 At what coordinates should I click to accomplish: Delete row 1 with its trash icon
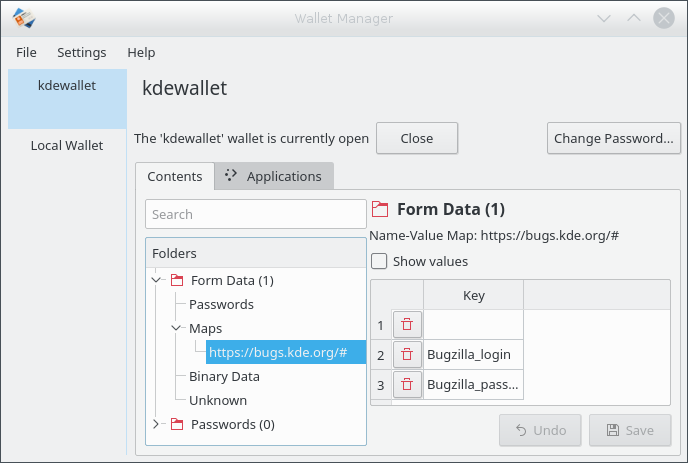(x=407, y=324)
